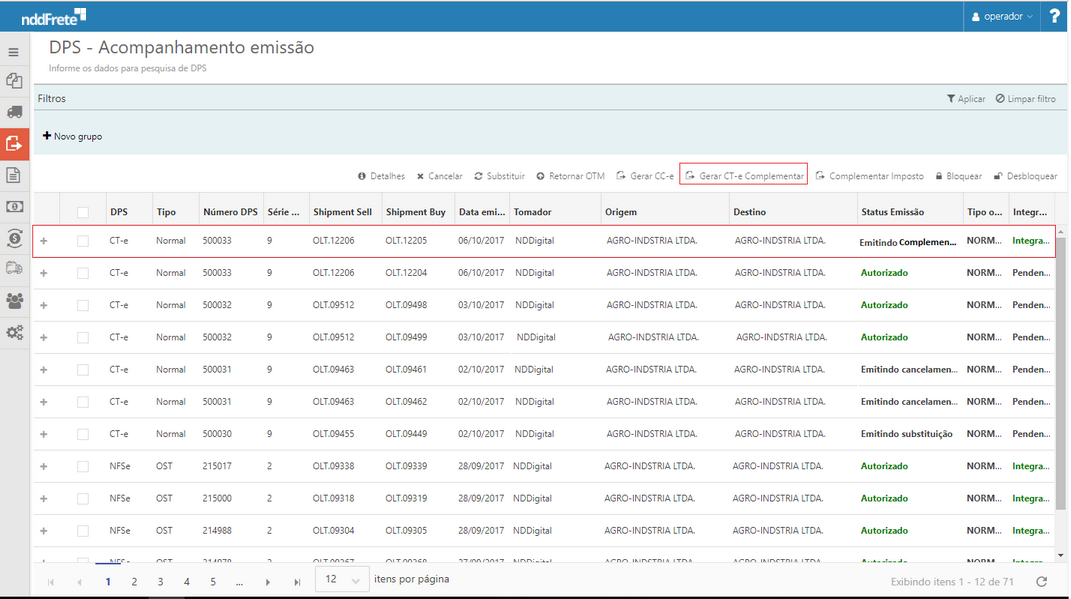The height and width of the screenshot is (599, 1071).
Task: Check the box for the OLT.12205 row
Action: click(83, 241)
